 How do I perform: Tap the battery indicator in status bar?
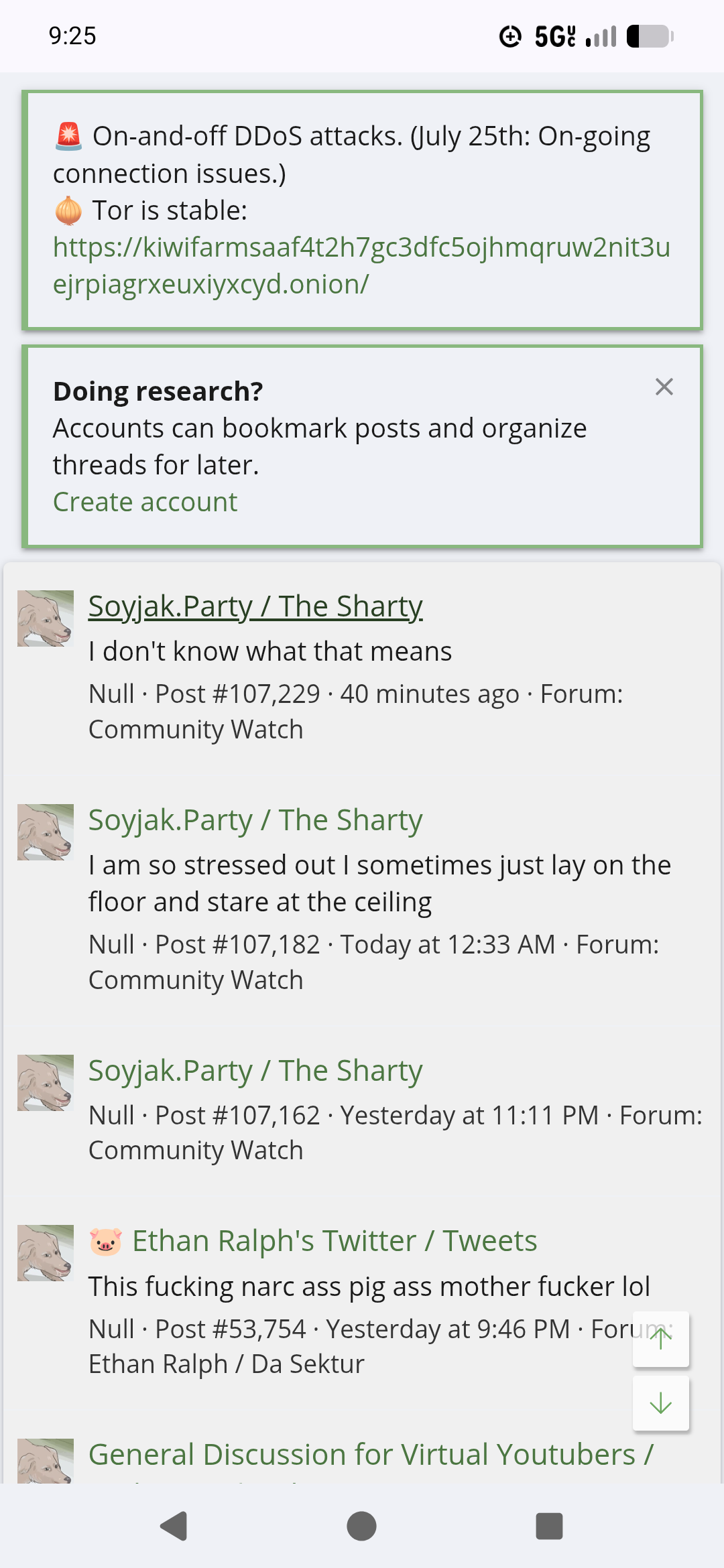point(650,36)
